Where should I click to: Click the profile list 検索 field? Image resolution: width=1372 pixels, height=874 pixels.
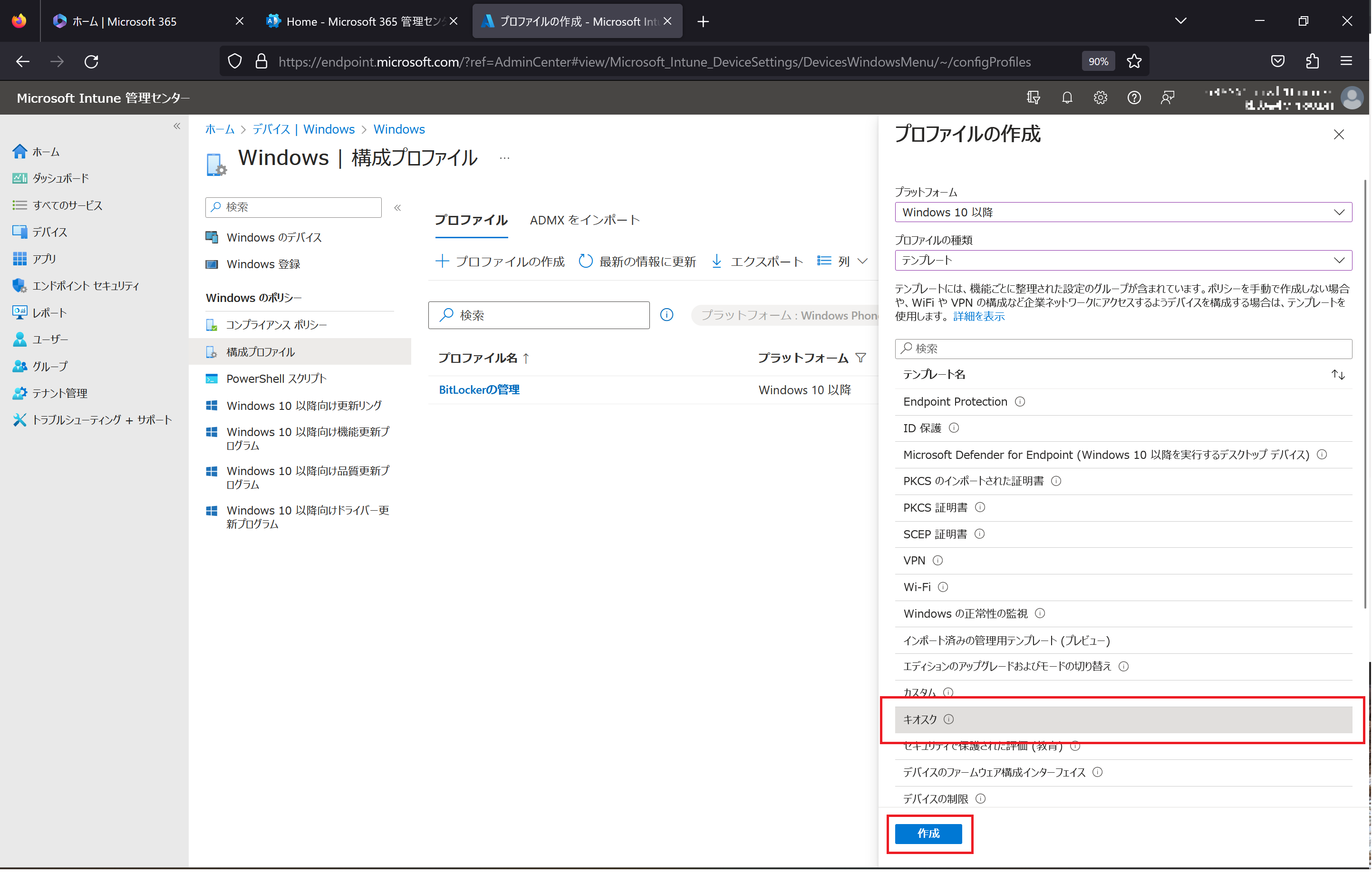click(539, 315)
